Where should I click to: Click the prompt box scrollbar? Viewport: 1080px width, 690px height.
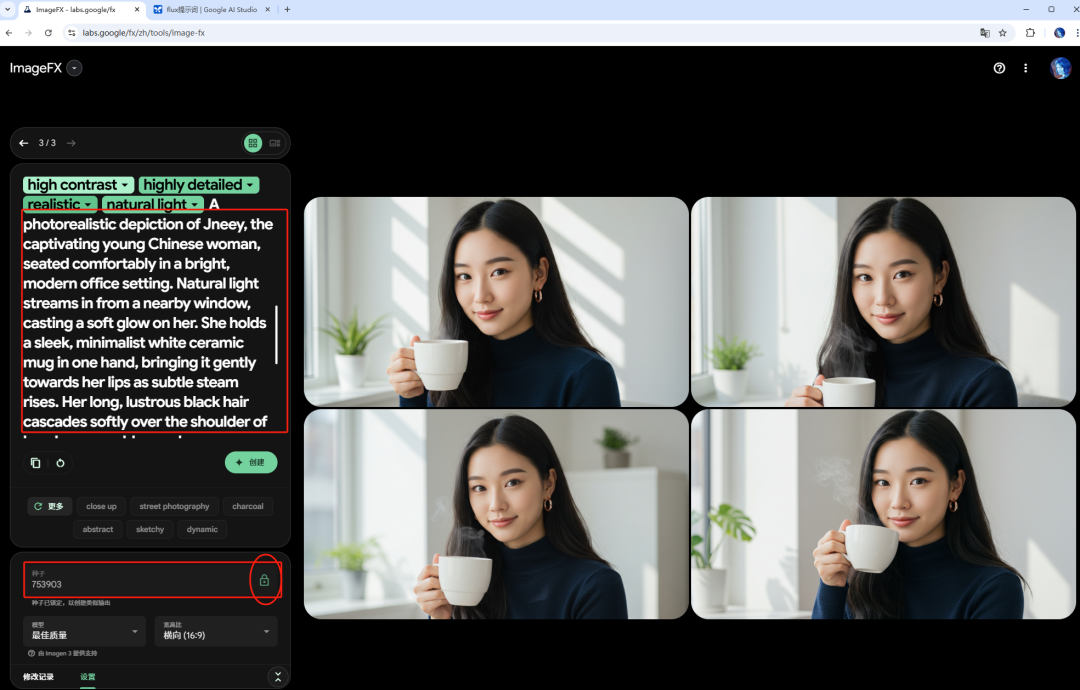[277, 335]
